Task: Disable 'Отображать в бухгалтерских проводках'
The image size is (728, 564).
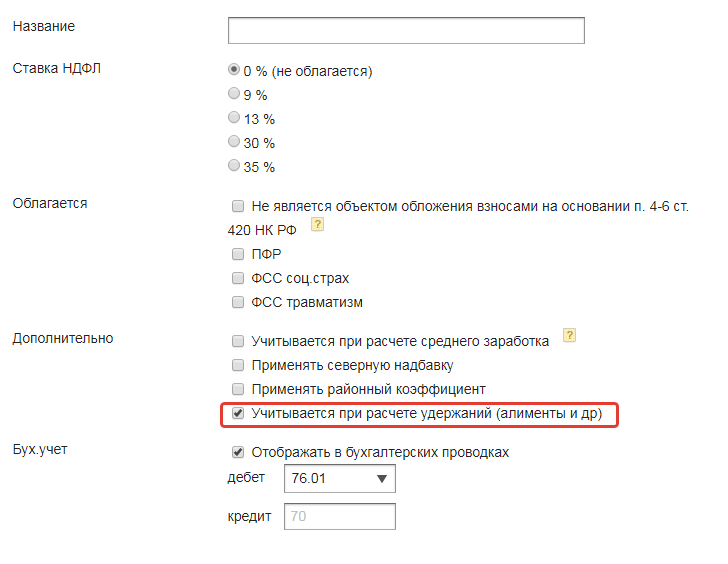Action: point(238,452)
